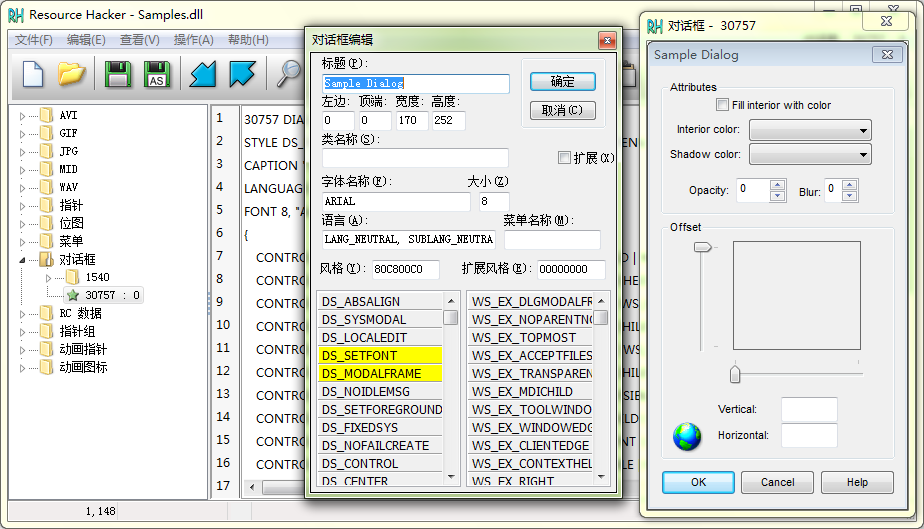This screenshot has width=924, height=529.
Task: Click the 确定 button in dialog editor
Action: (x=563, y=82)
